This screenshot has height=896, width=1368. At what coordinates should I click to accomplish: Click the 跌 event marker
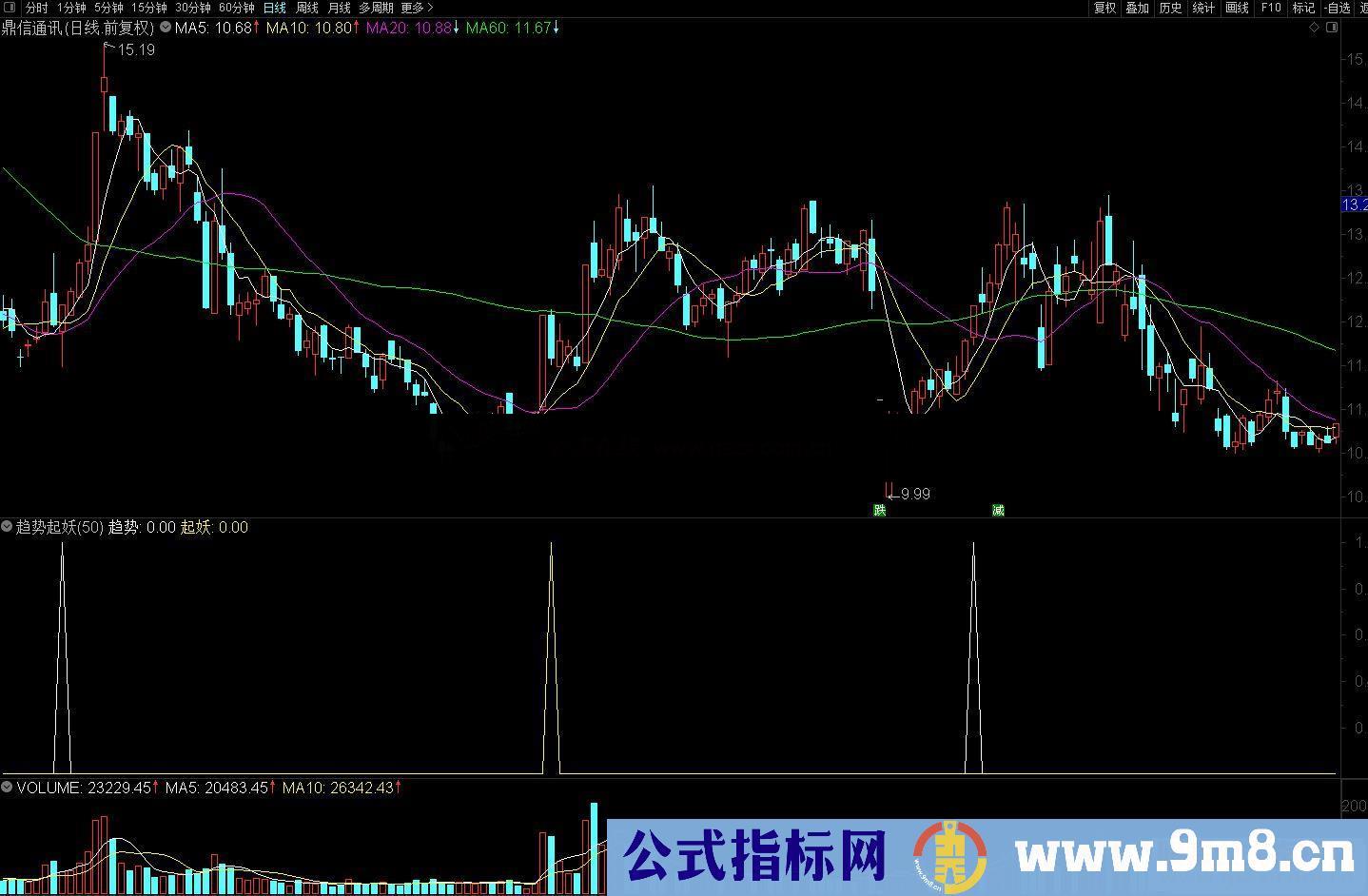point(880,511)
